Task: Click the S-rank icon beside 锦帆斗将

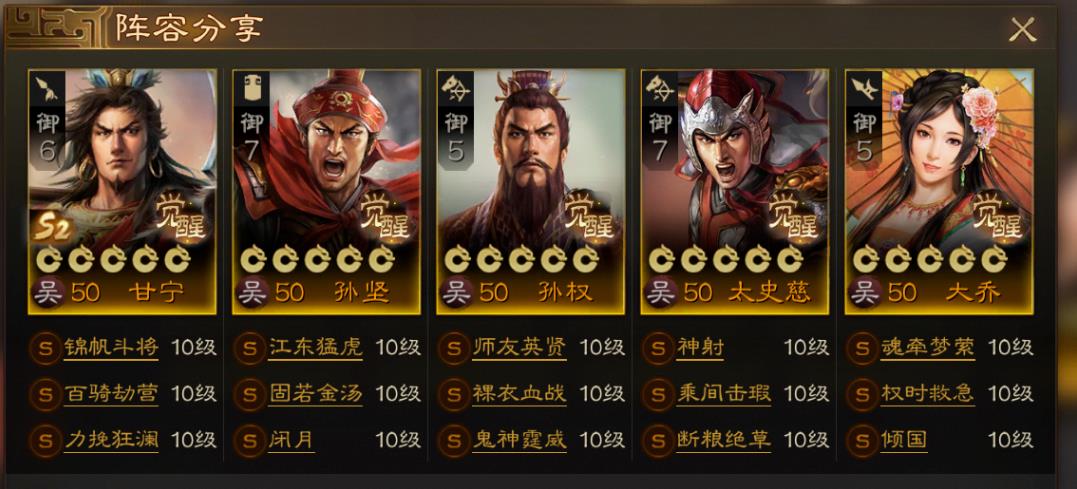Action: click(x=45, y=348)
